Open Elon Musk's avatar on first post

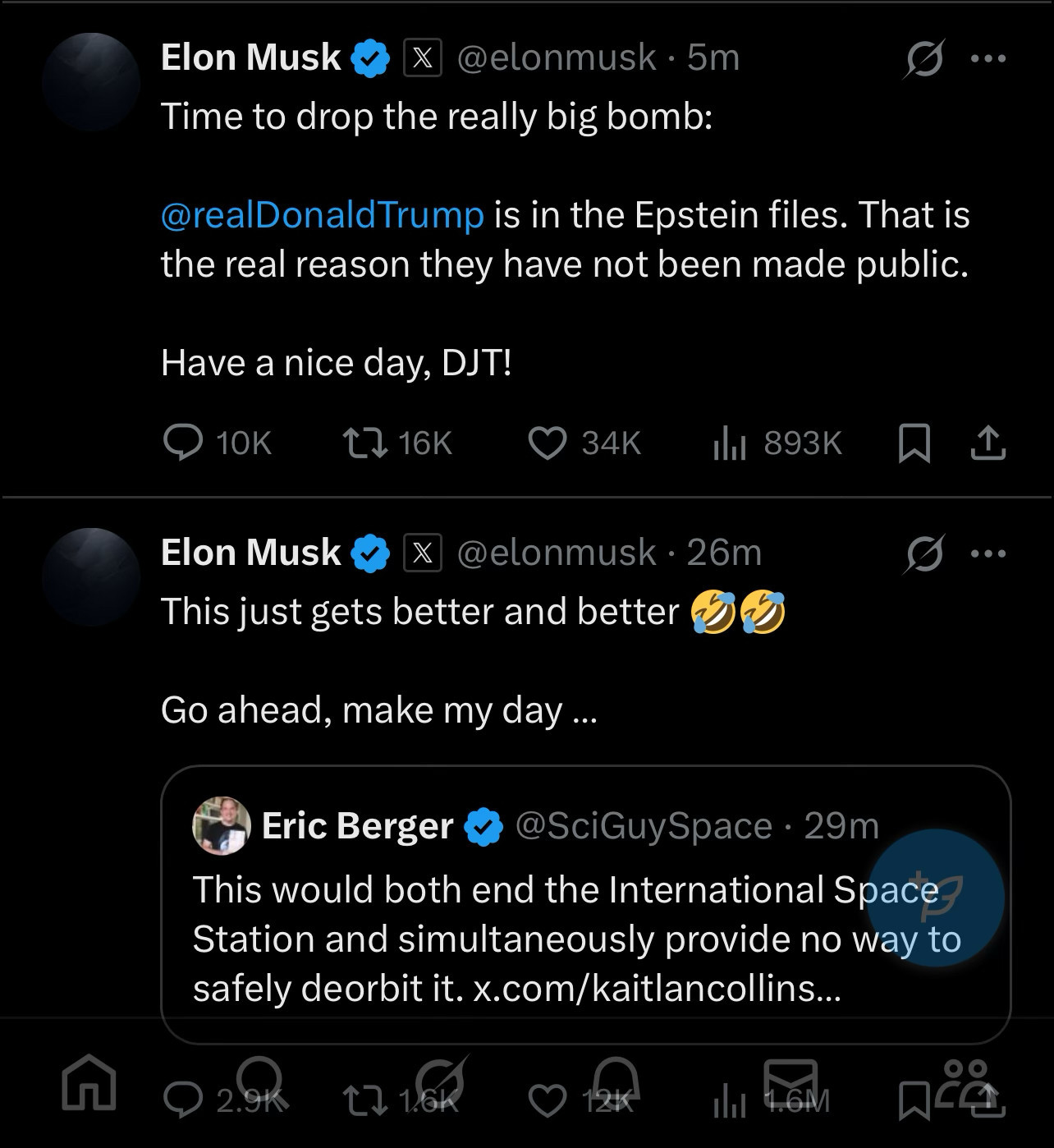tap(91, 82)
